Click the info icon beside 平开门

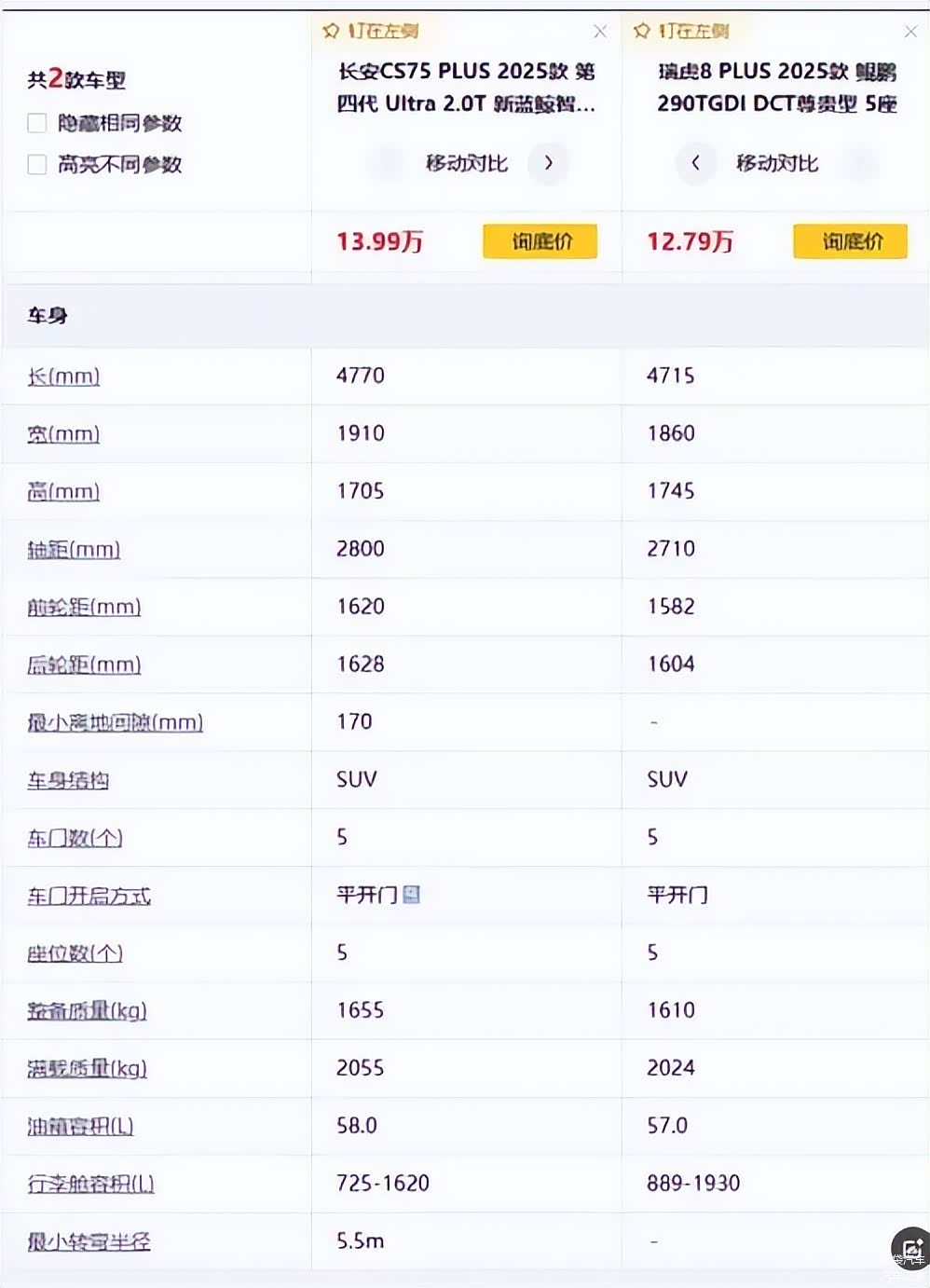coord(411,895)
